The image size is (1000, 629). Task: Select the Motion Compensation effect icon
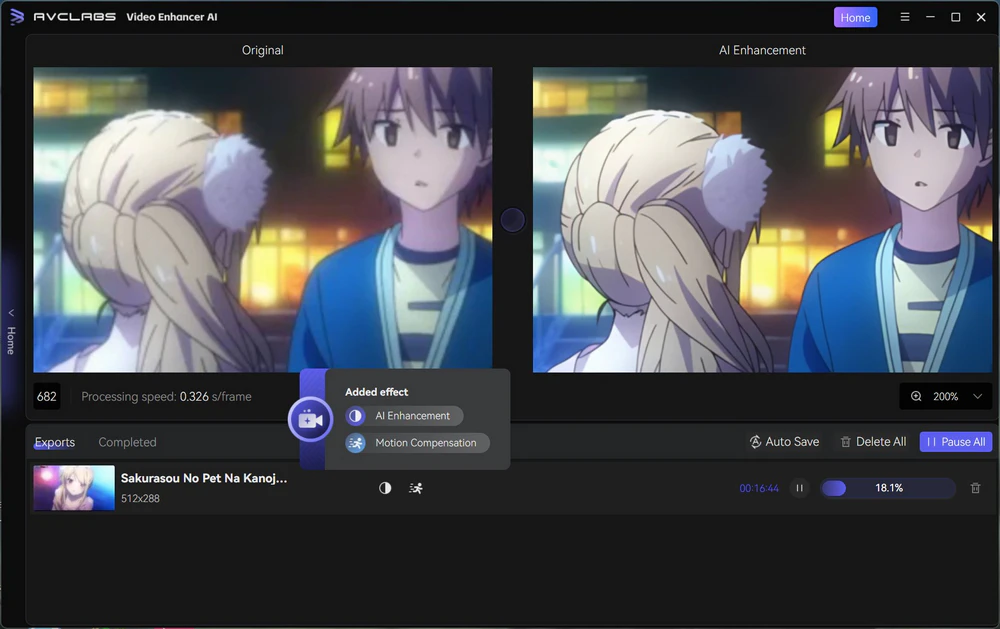pos(355,442)
